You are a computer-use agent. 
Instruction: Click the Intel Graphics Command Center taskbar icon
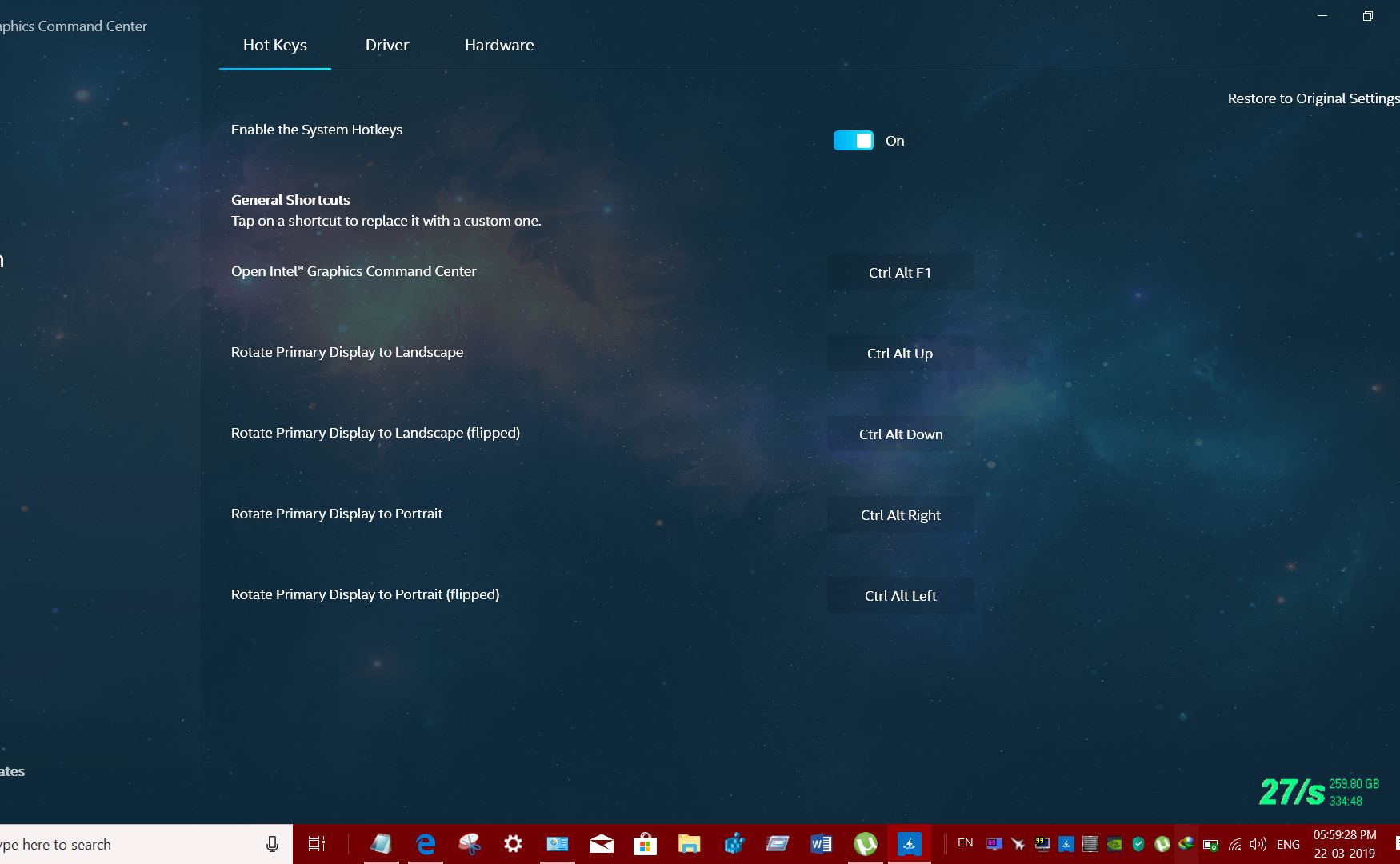910,844
